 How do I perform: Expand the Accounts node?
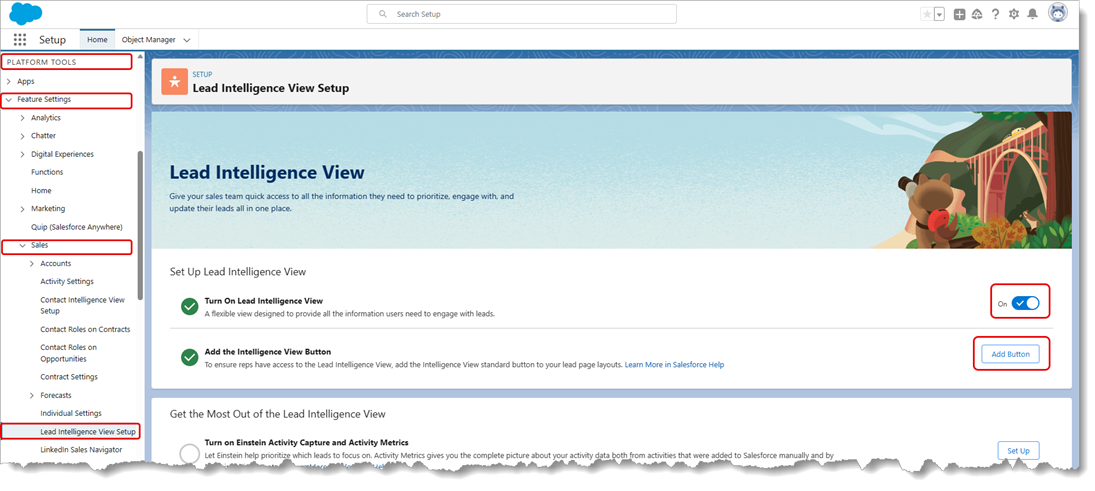32,264
